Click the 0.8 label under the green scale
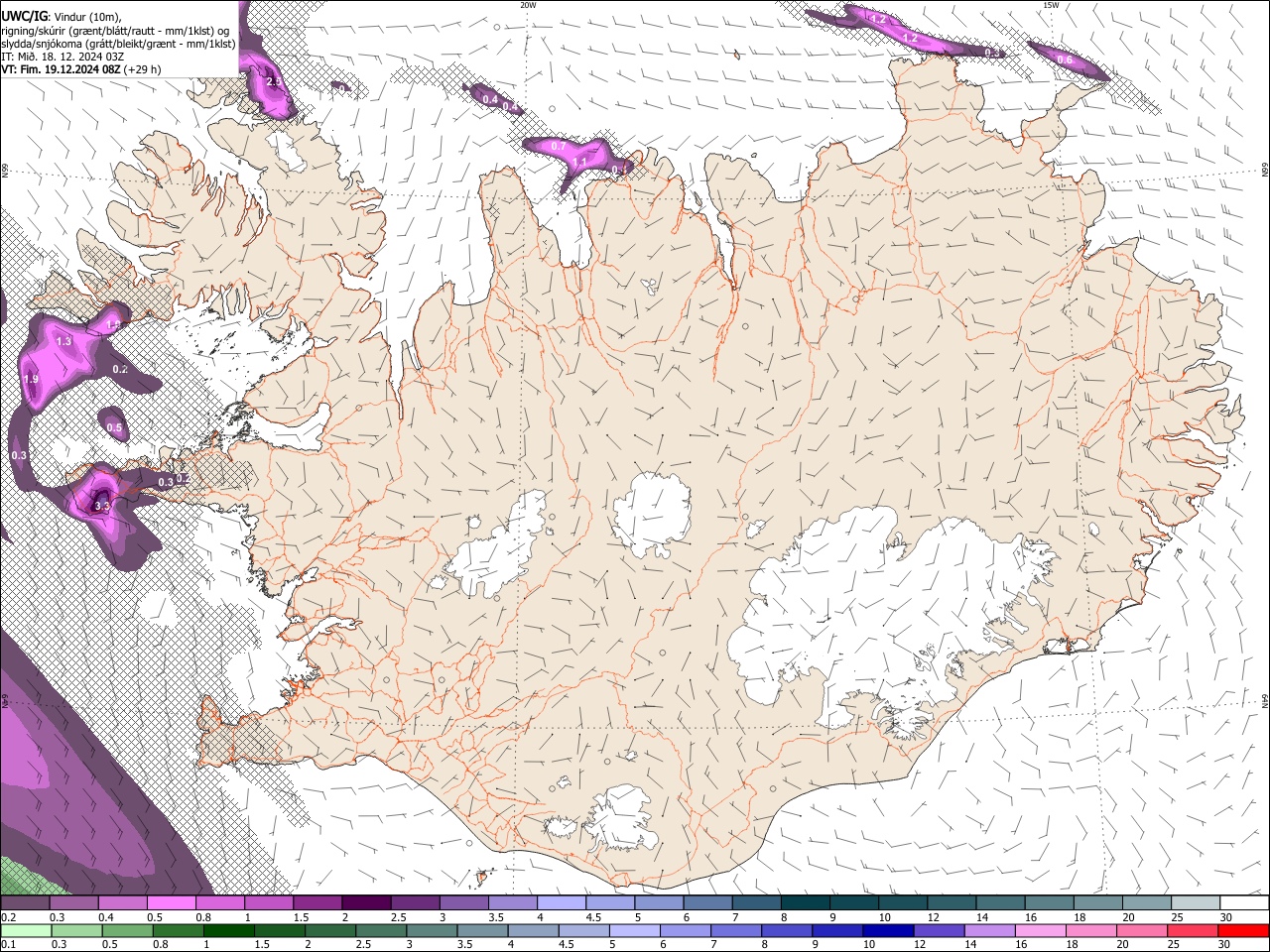 tap(161, 945)
